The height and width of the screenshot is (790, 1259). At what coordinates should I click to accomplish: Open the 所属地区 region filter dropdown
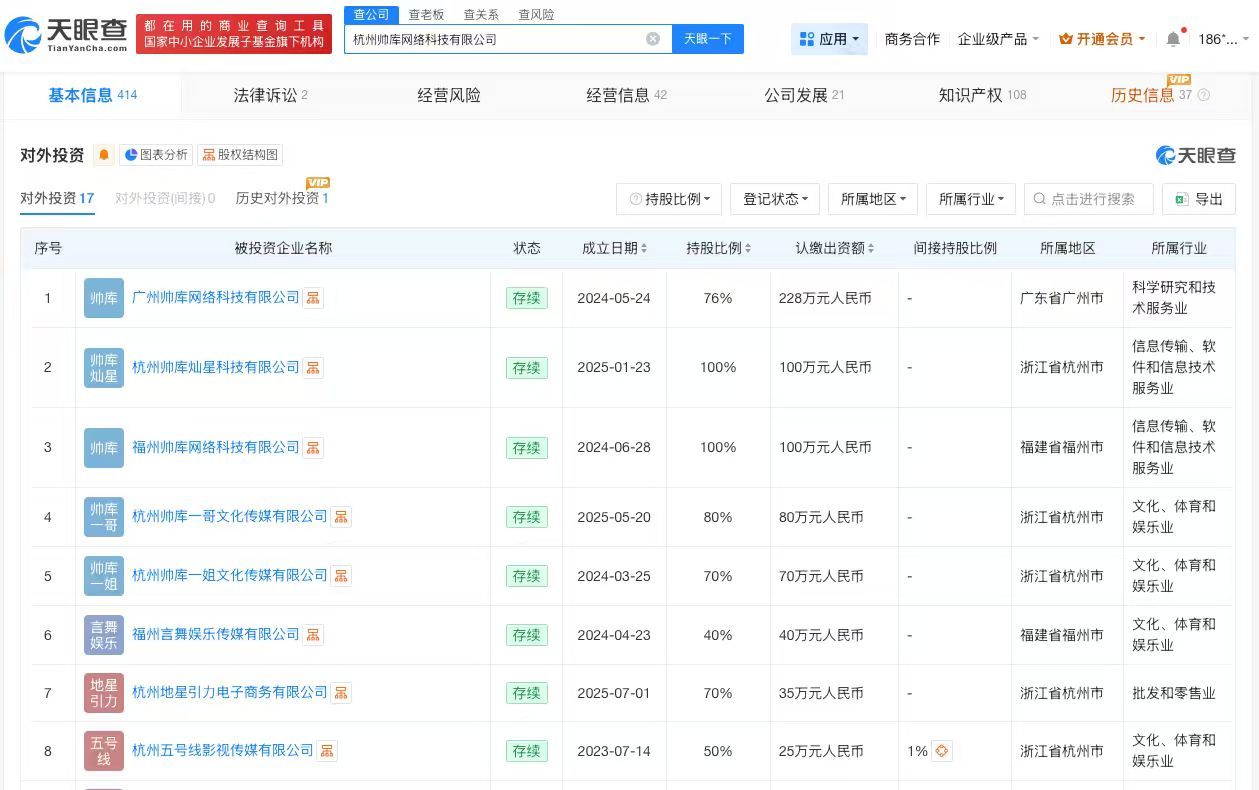pos(872,199)
